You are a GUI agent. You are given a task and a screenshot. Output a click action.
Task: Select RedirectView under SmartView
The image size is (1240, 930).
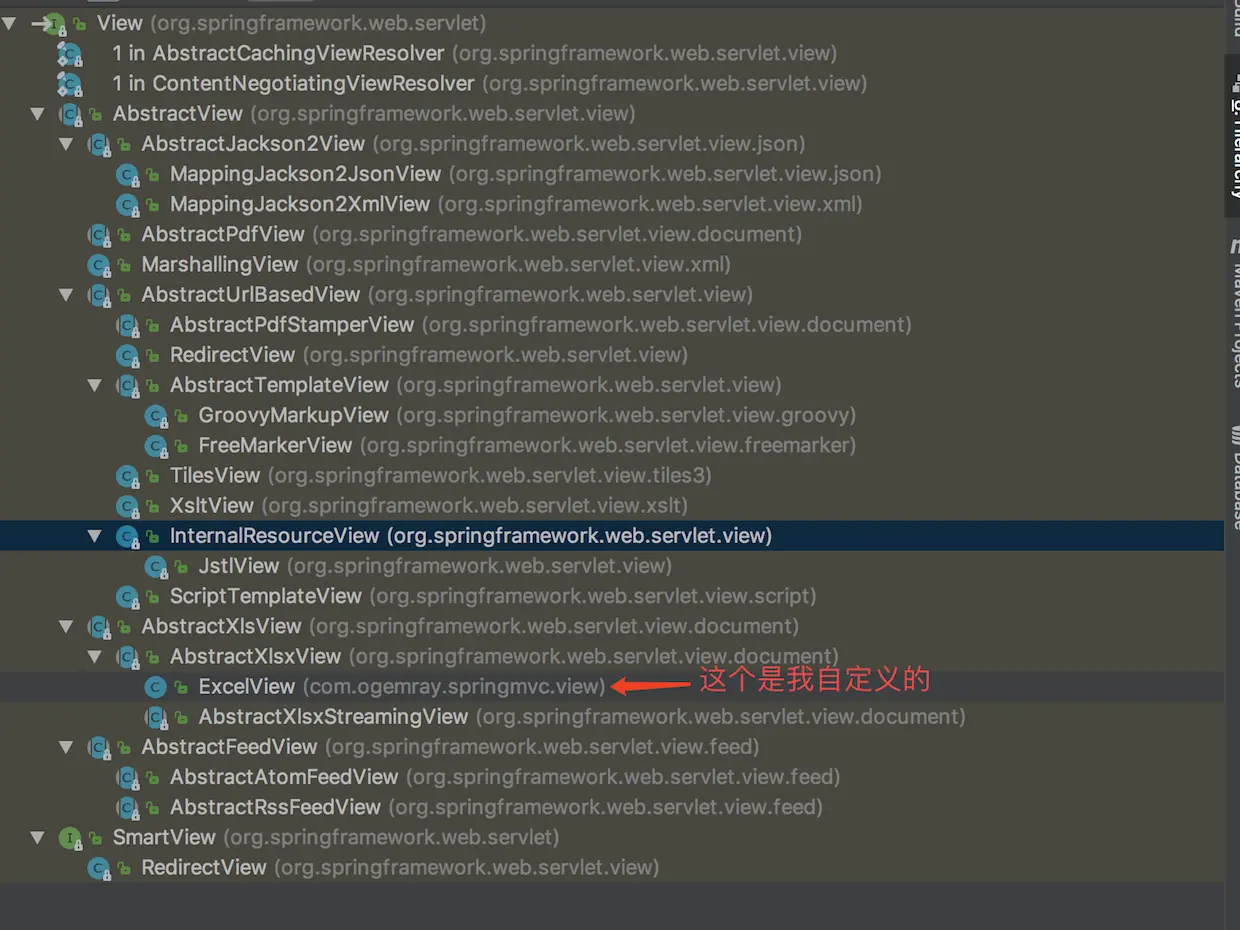pyautogui.click(x=204, y=868)
